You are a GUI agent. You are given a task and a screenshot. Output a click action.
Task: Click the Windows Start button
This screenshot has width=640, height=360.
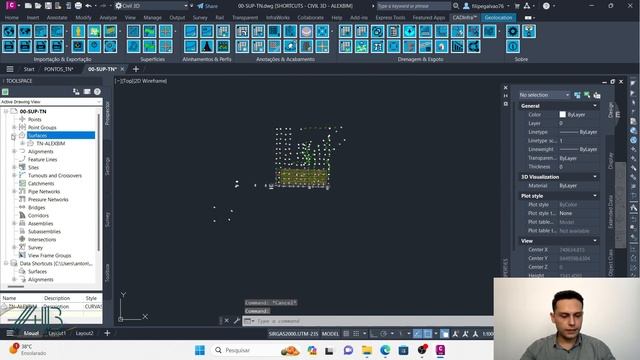pos(200,350)
